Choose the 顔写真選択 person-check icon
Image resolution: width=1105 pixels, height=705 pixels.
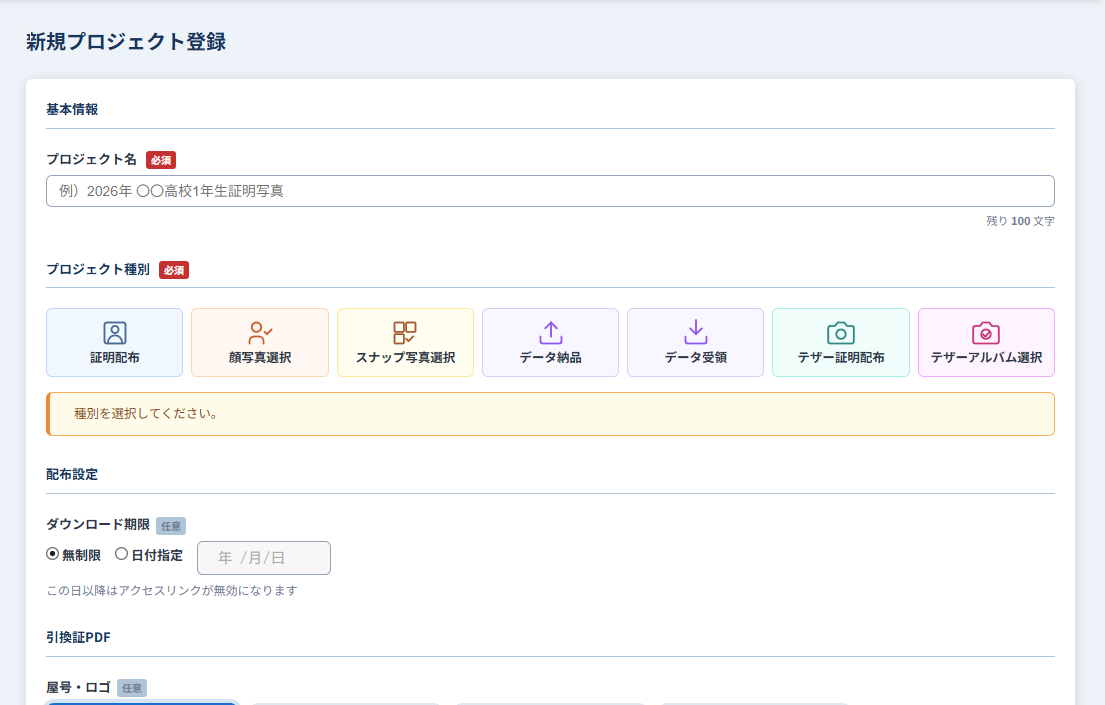point(260,333)
